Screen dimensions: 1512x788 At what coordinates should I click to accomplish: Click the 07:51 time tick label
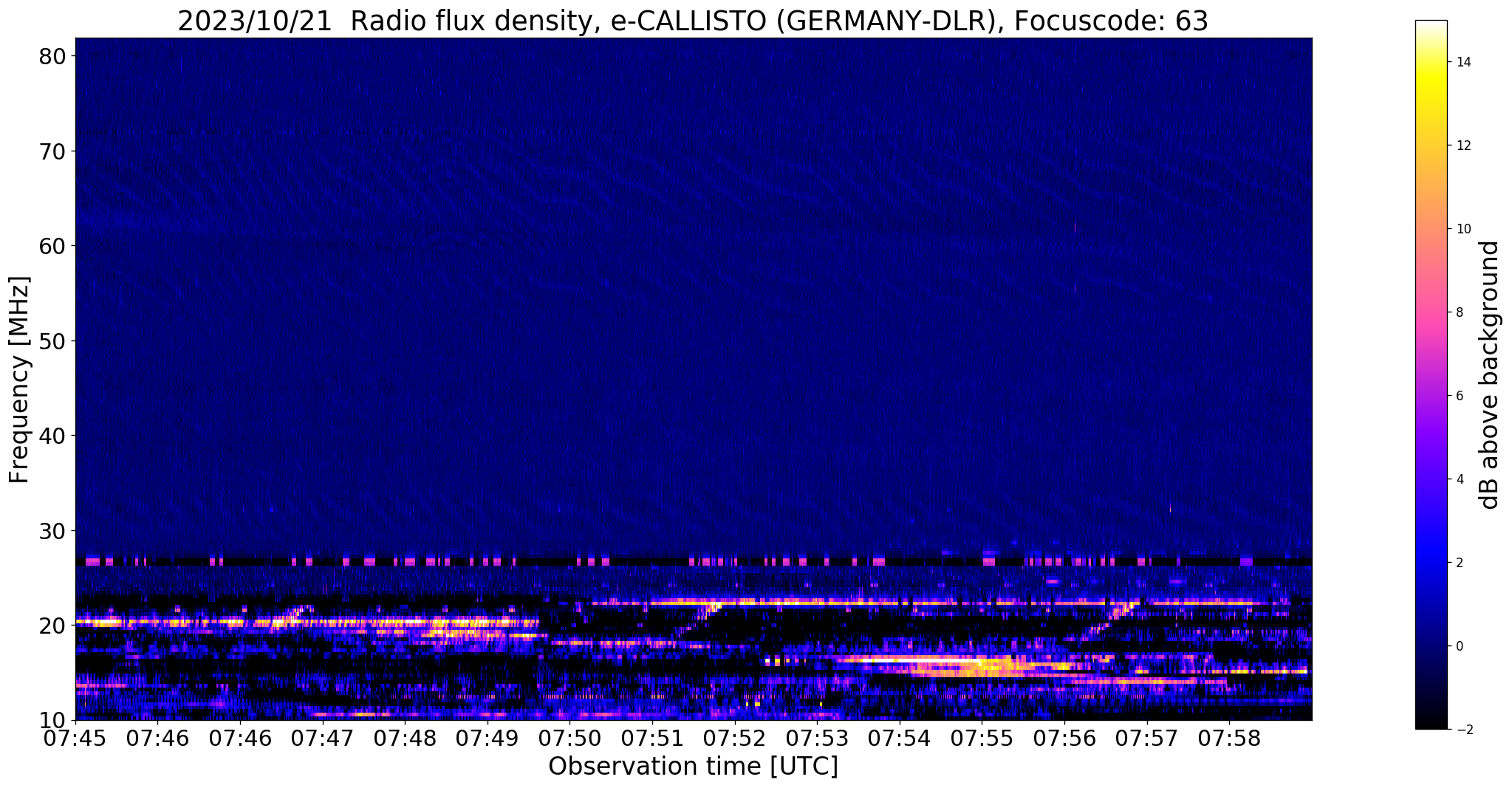pyautogui.click(x=652, y=738)
